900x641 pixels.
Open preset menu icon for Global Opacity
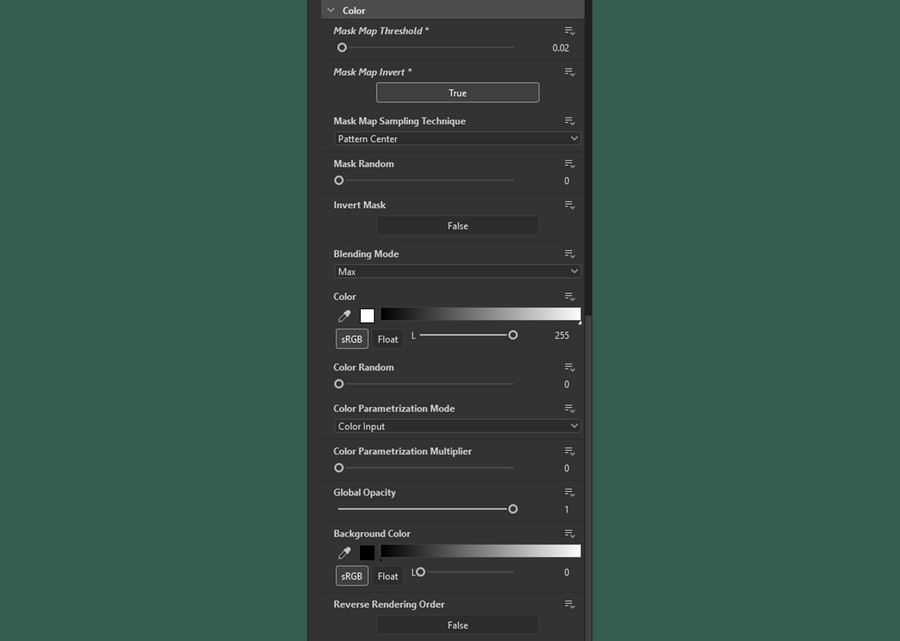pos(569,492)
